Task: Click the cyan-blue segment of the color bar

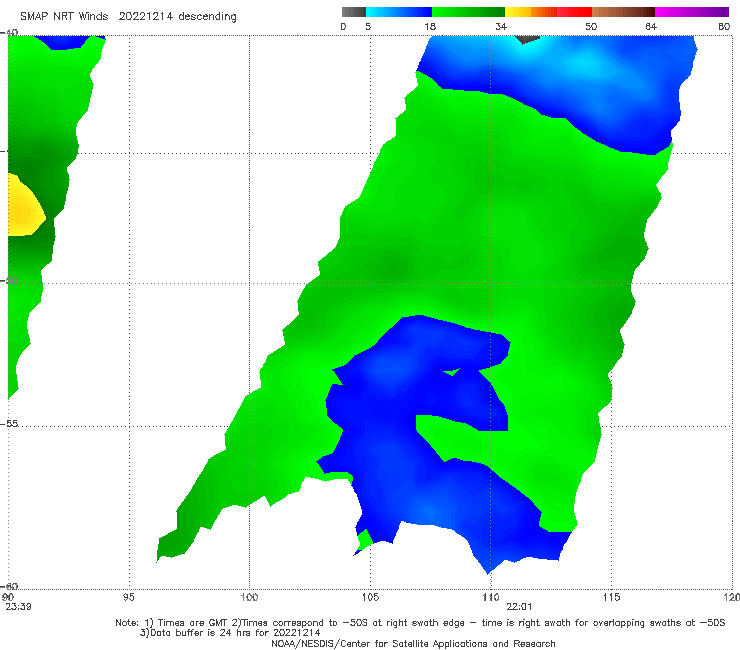Action: pos(399,12)
